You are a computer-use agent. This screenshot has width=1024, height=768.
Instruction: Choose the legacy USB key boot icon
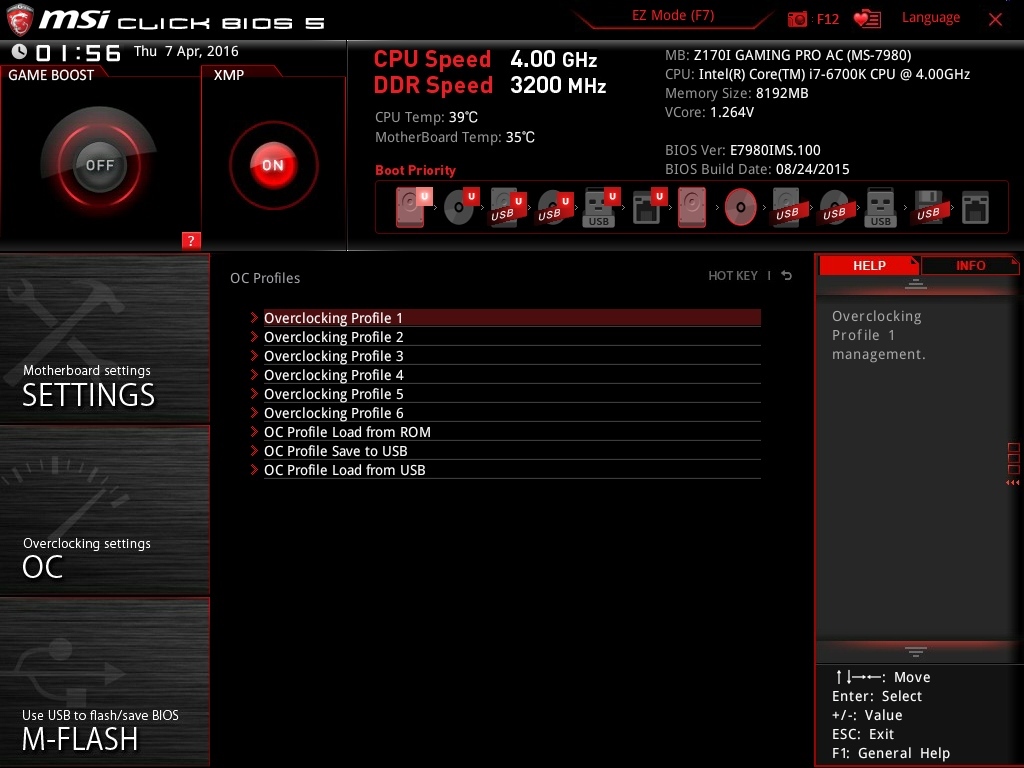880,207
